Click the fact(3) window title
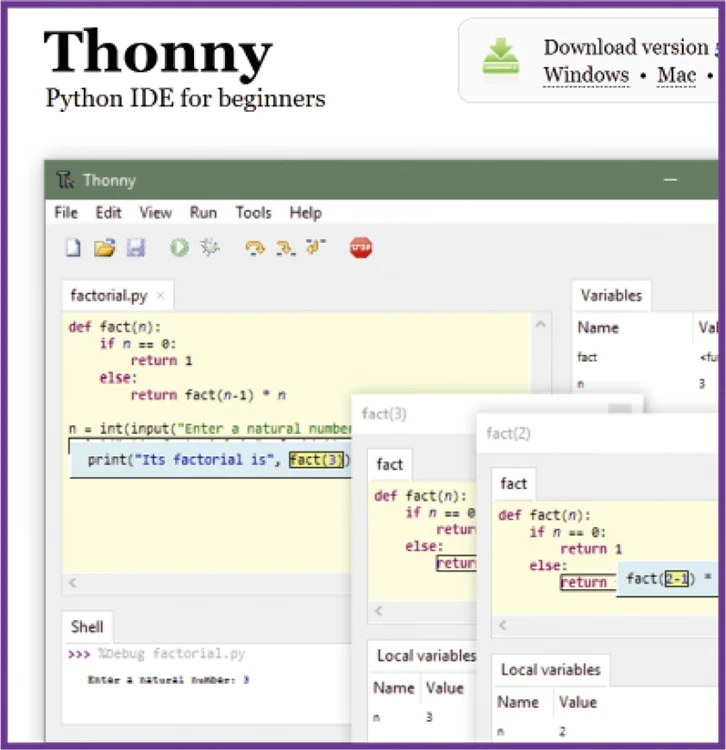Screen dimensions: 726x750 pyautogui.click(x=384, y=414)
